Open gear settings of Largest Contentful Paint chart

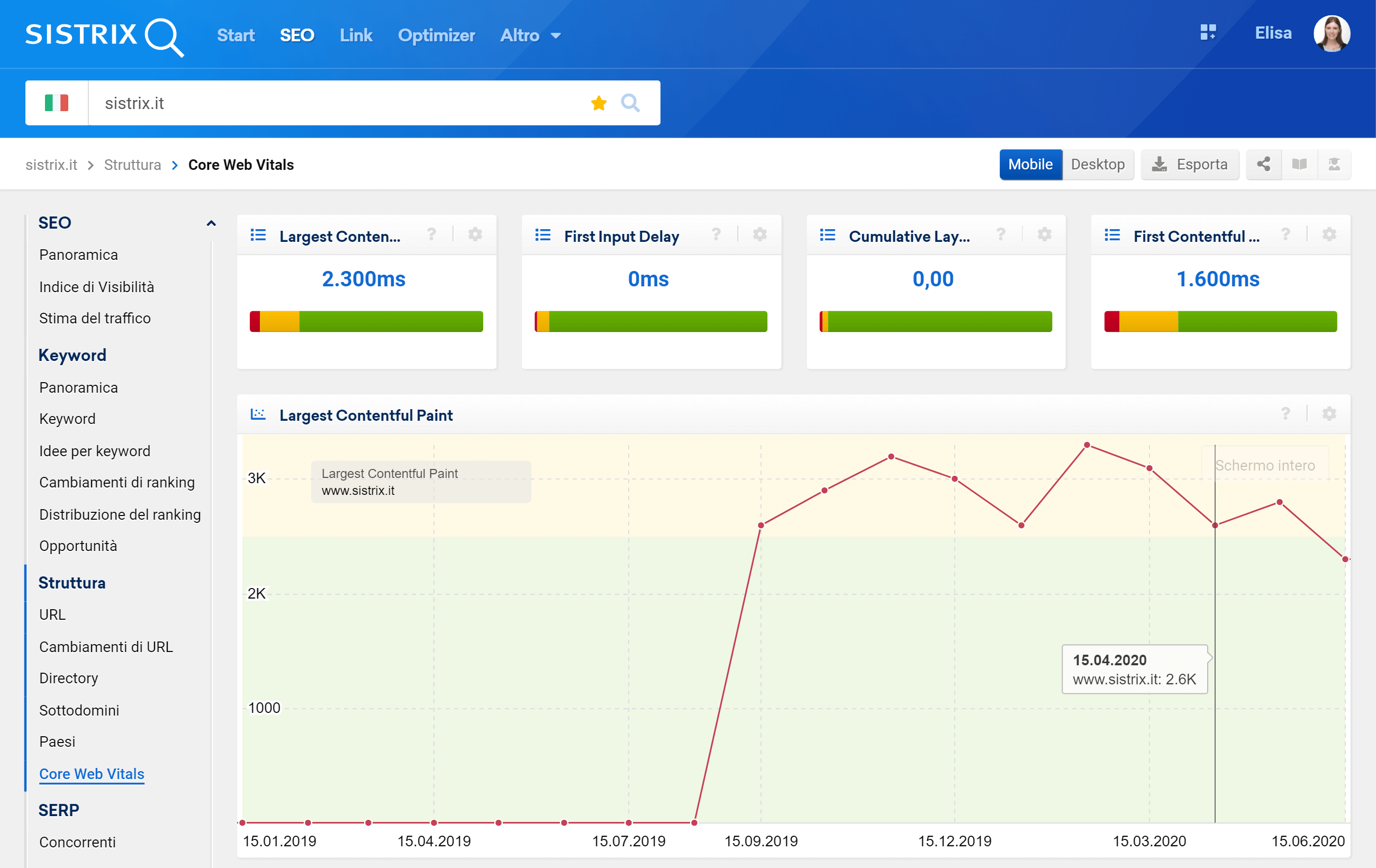click(1329, 414)
